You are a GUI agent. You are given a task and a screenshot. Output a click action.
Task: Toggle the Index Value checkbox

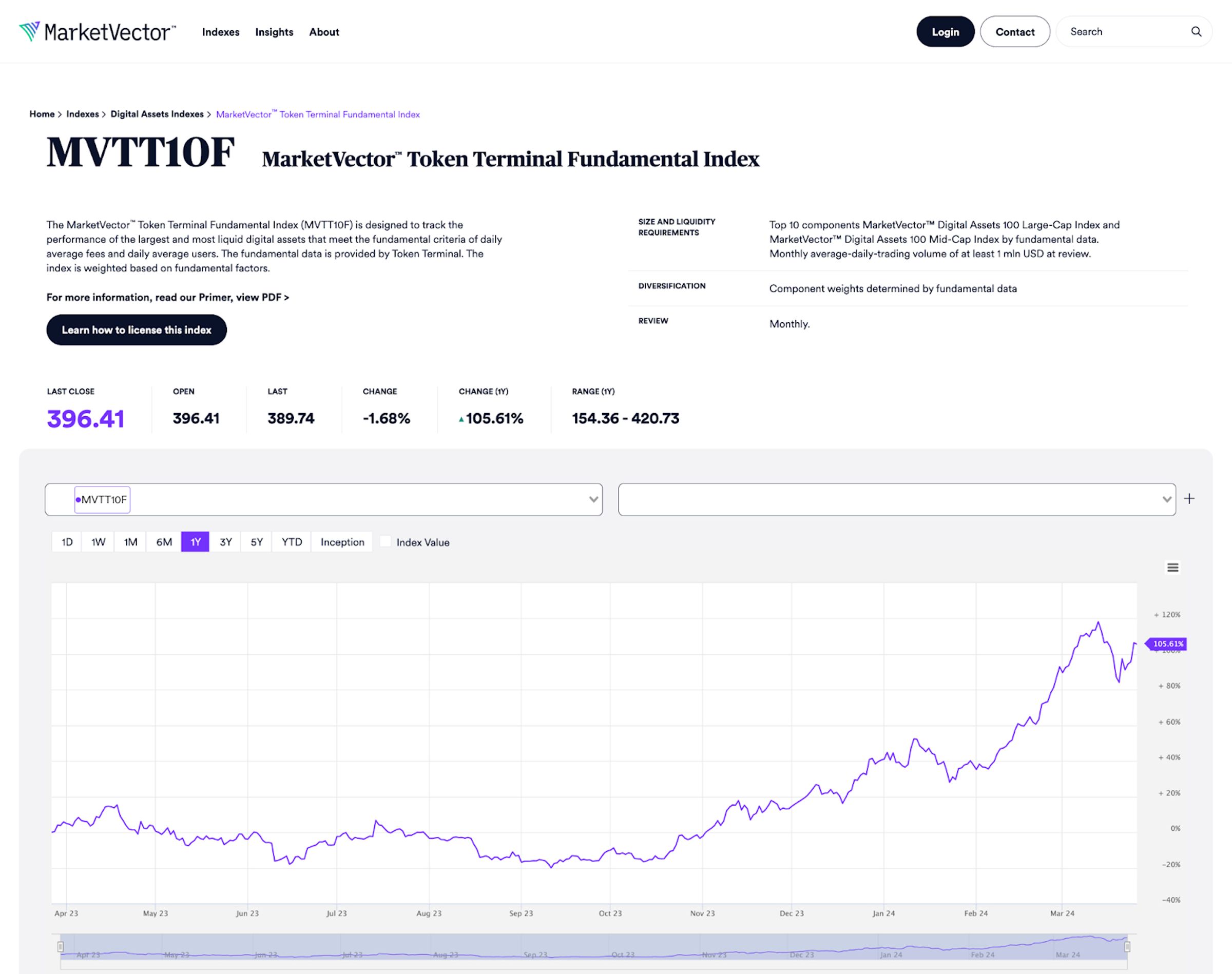pyautogui.click(x=386, y=542)
